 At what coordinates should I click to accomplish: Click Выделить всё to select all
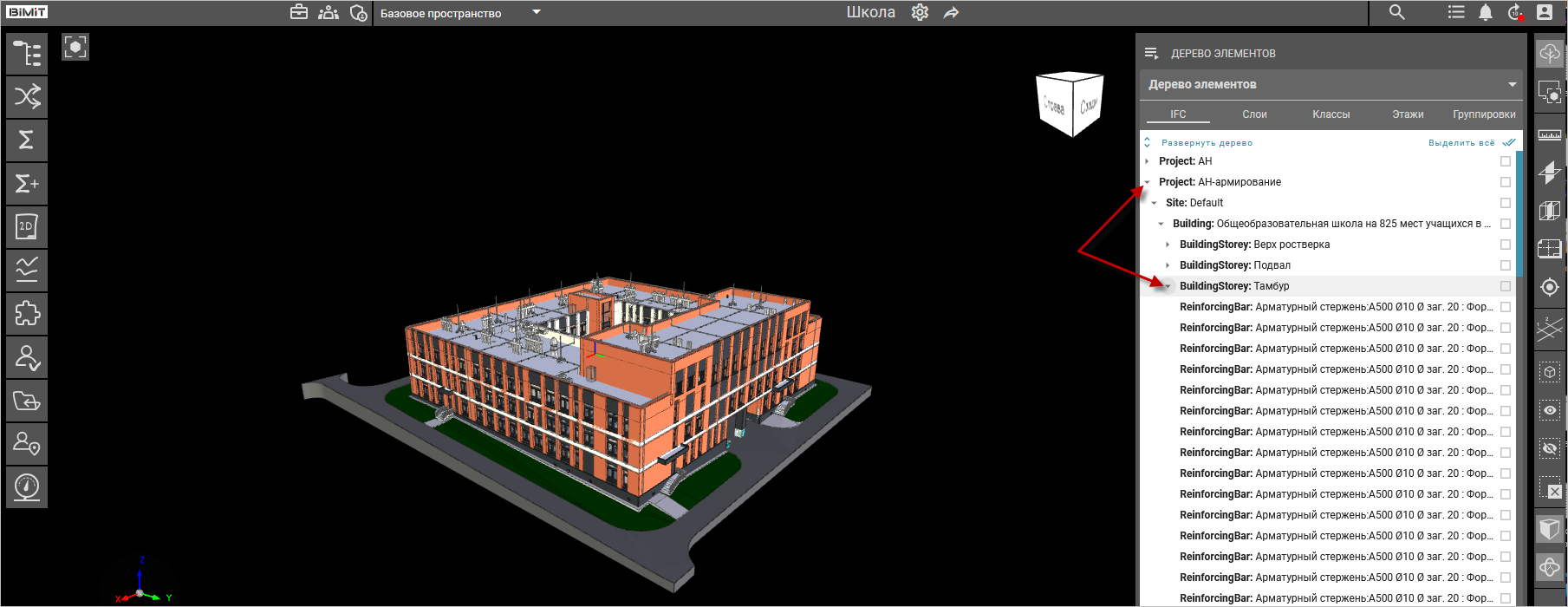coord(1461,143)
